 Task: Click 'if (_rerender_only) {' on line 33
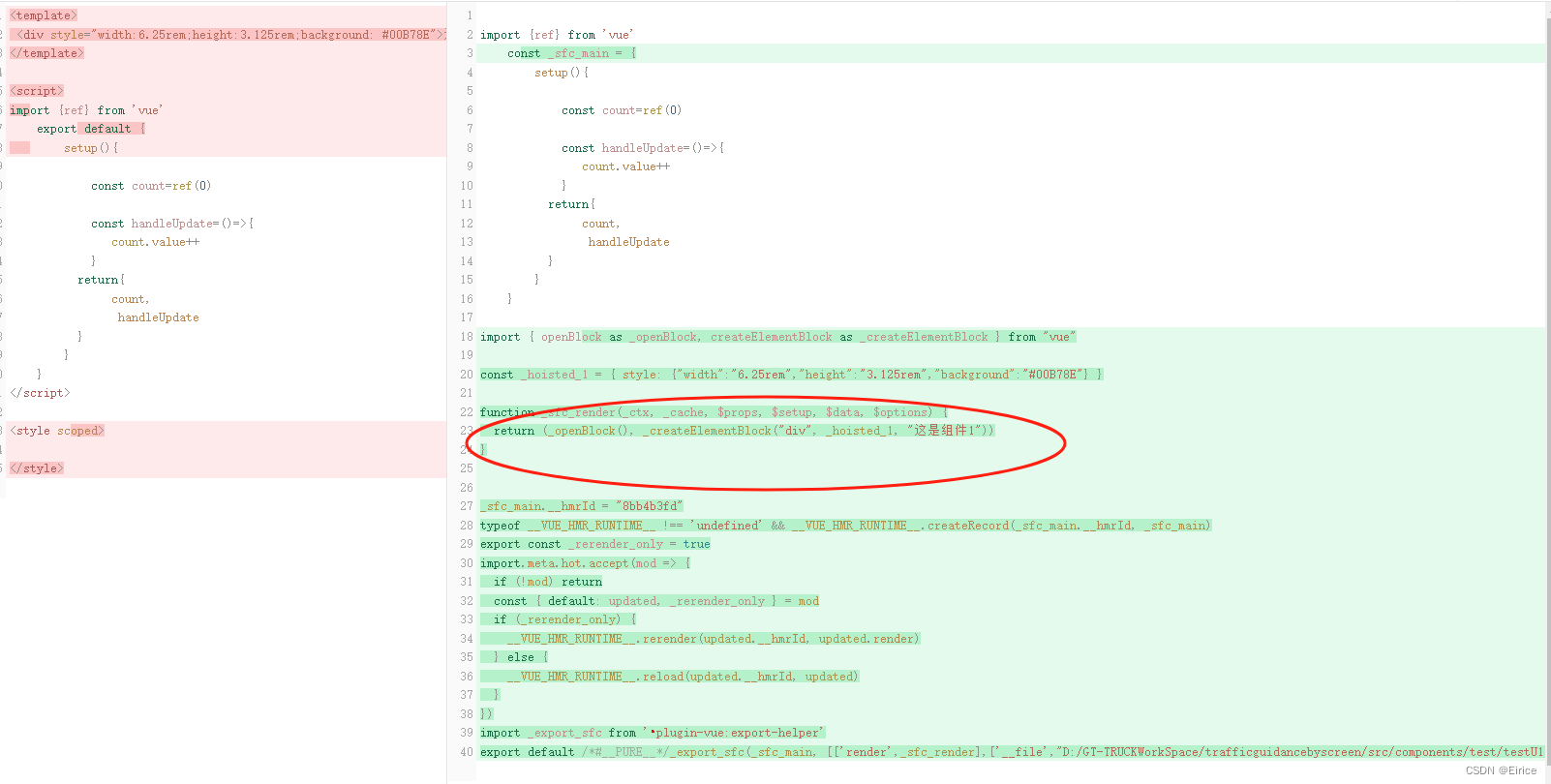[x=565, y=619]
